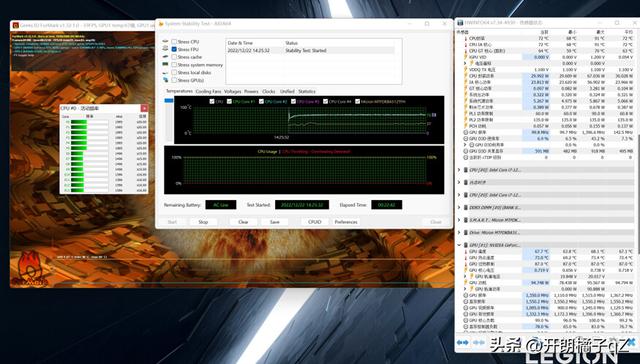Click thermometer icon on GPU 热点温度 row
The height and width of the screenshot is (364, 640).
tap(466, 258)
